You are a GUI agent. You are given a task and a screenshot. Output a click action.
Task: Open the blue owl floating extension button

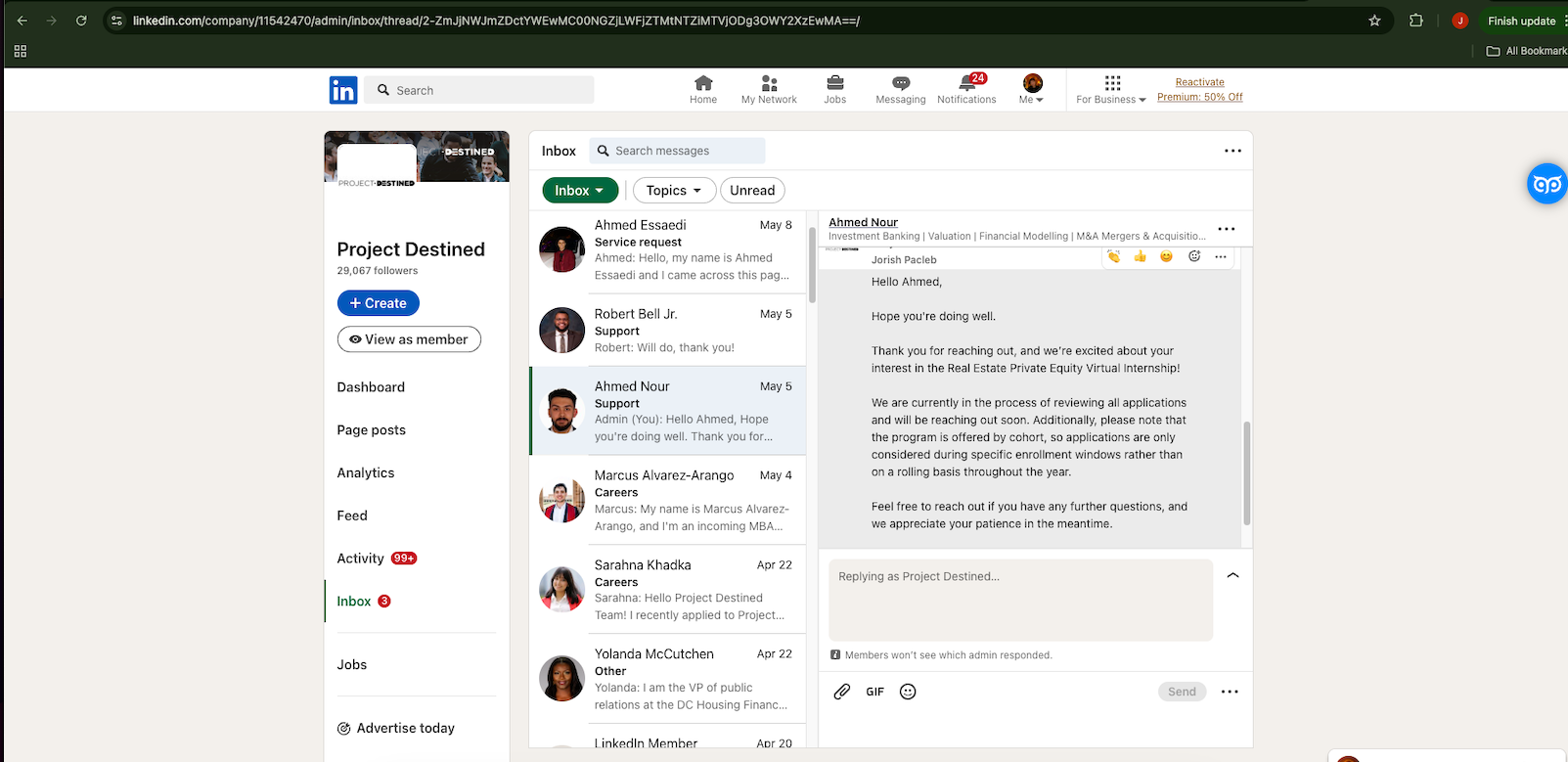(1546, 184)
